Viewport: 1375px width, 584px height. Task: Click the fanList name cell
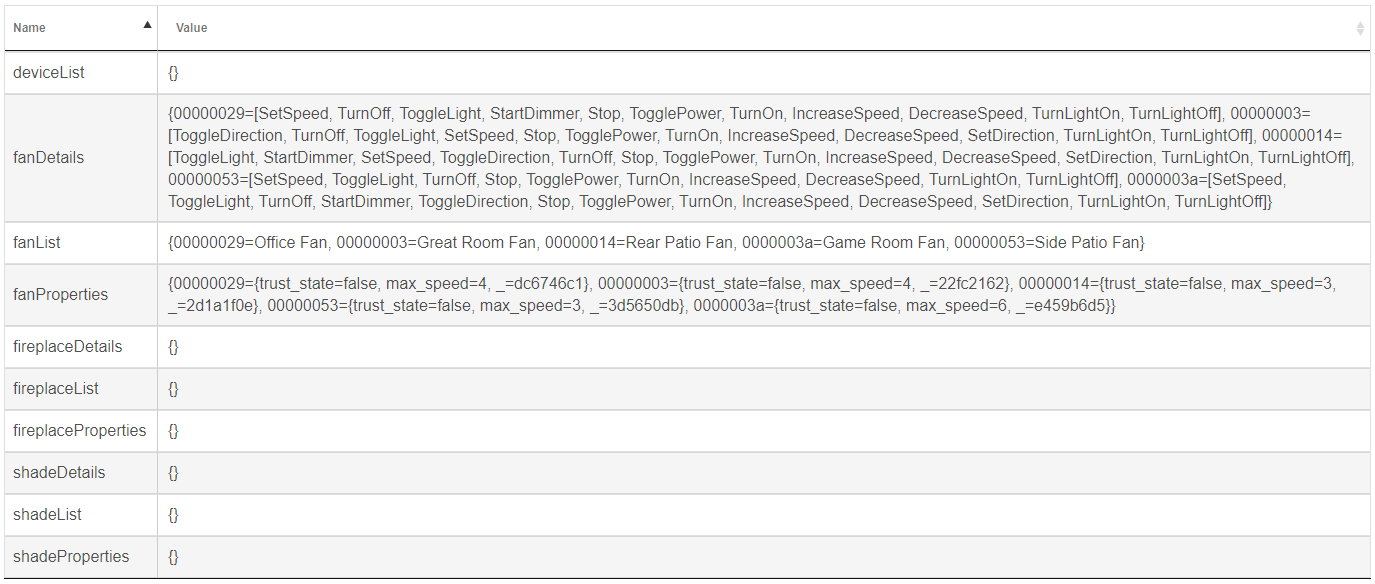point(81,242)
